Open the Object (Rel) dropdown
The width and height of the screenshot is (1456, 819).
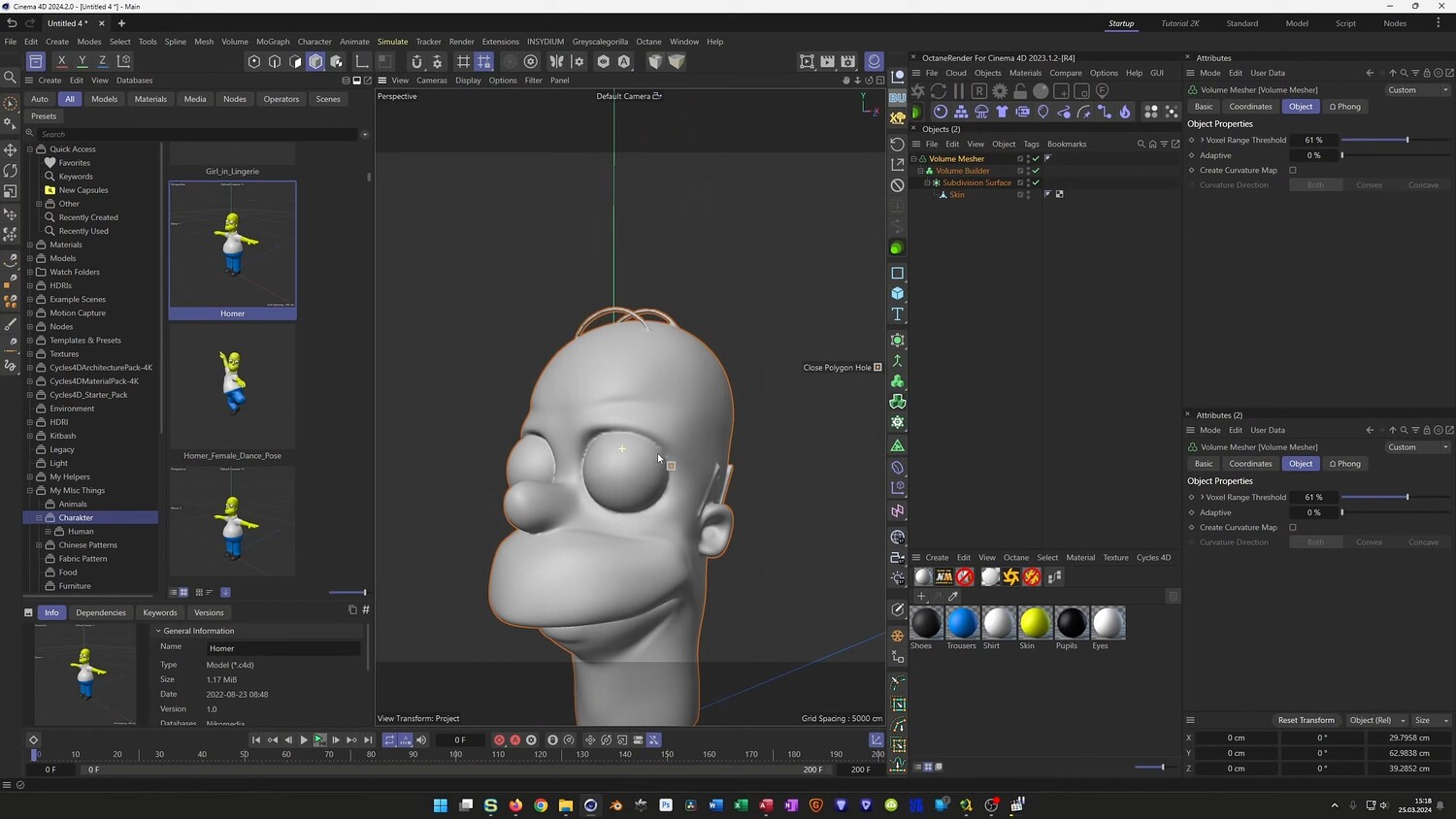pyautogui.click(x=1377, y=720)
